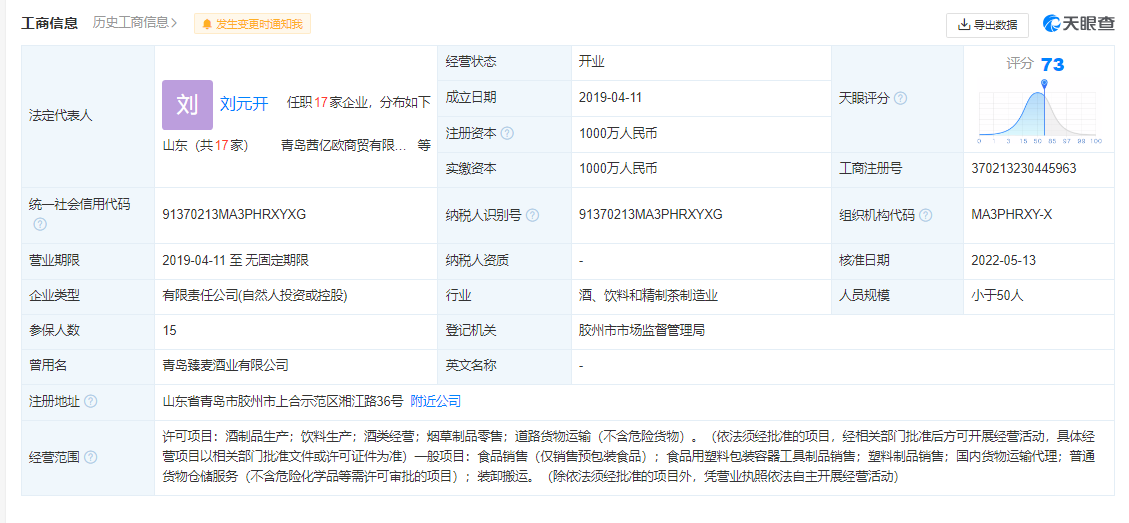
Task: Click score value 73
Action: coord(1052,65)
